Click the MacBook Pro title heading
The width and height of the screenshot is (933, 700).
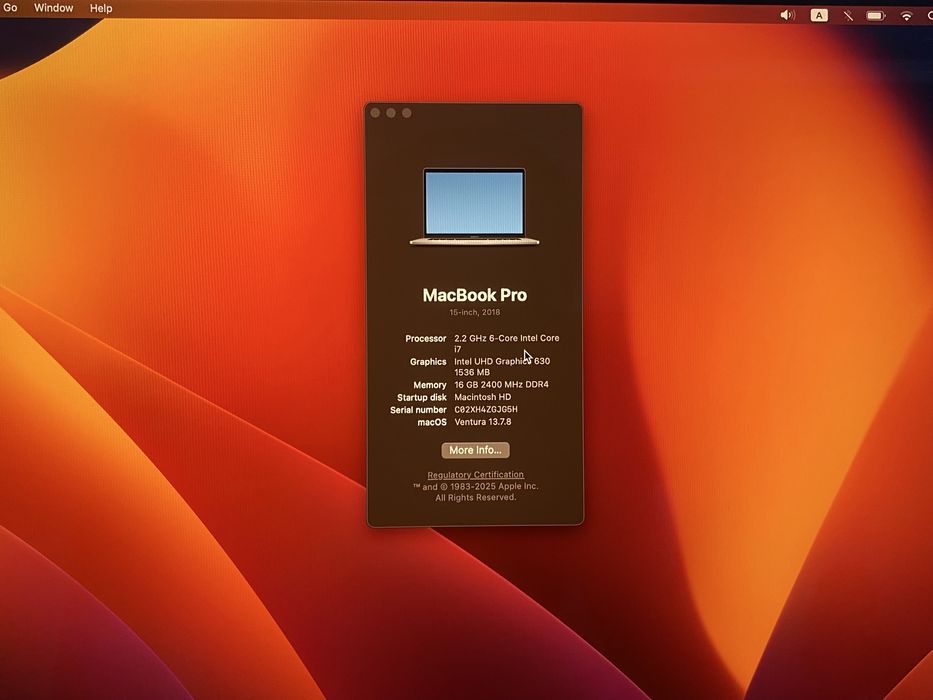pyautogui.click(x=474, y=295)
